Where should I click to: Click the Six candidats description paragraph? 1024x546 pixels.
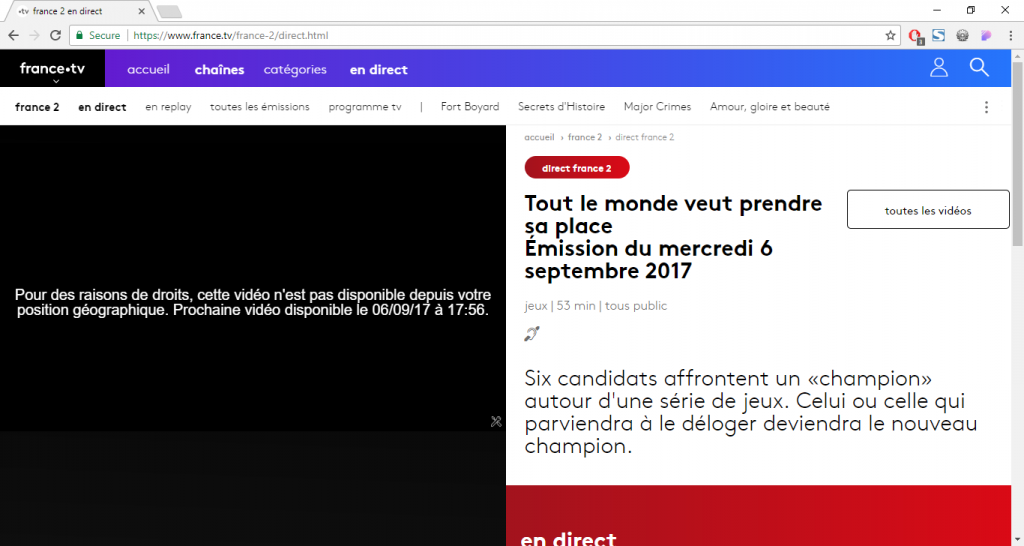(x=751, y=412)
